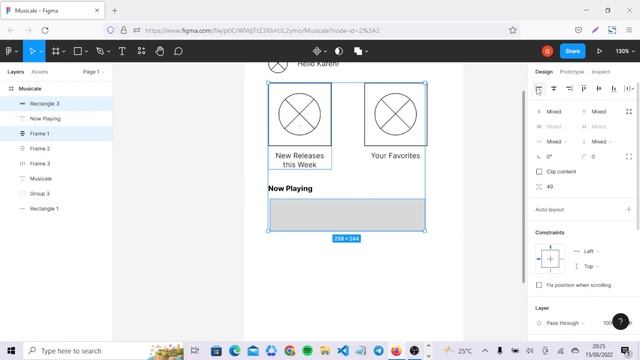Open the Firefox application menu
The height and width of the screenshot is (360, 640).
point(629,30)
